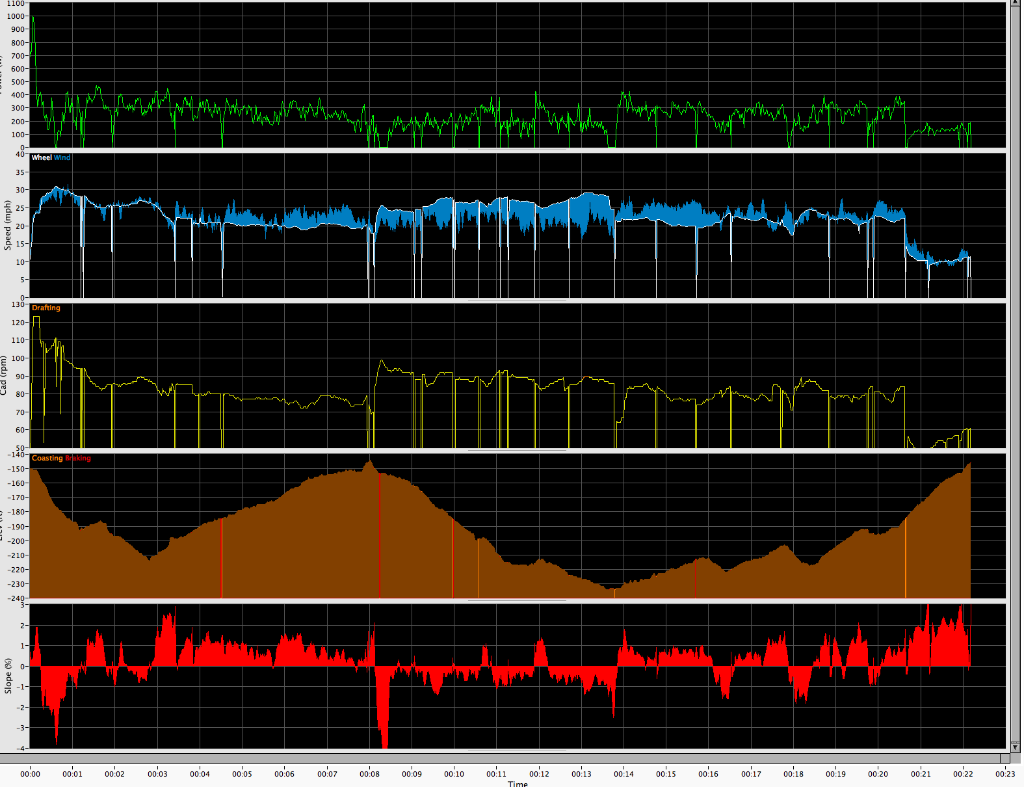This screenshot has width=1024, height=787.
Task: Click the Speed (mph) axis label
Action: click(8, 227)
